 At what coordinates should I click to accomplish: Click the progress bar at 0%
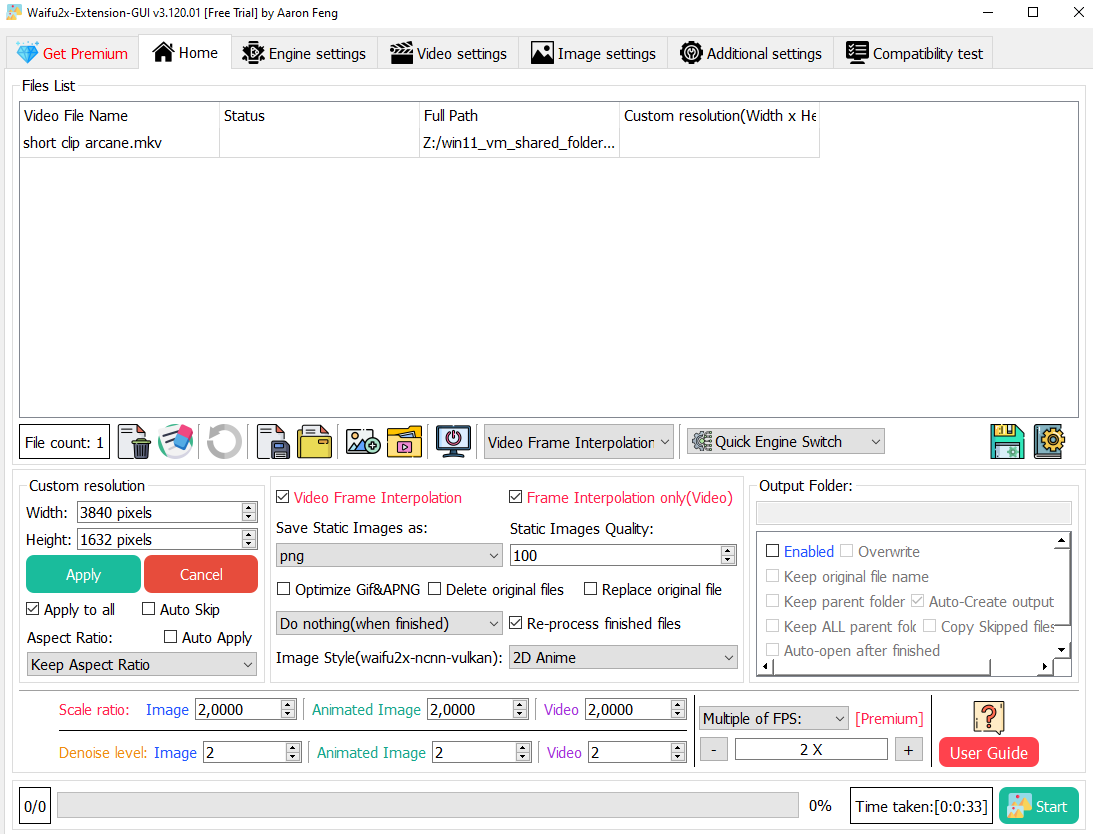tap(427, 805)
